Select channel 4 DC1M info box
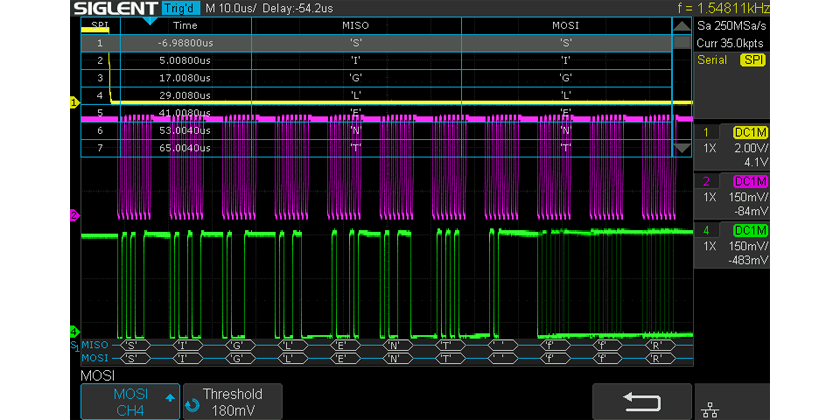 [x=730, y=245]
